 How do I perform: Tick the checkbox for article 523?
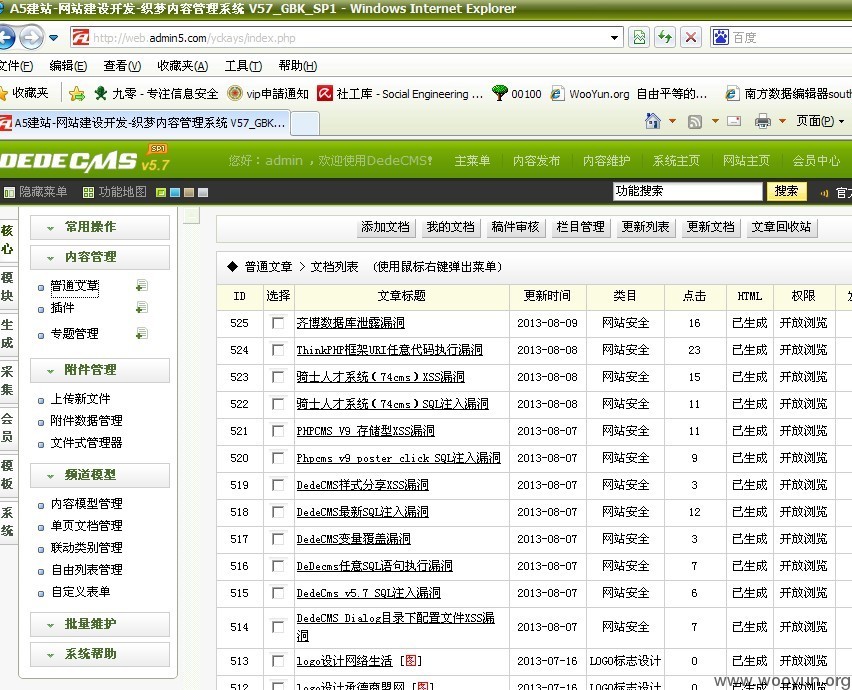[x=278, y=377]
